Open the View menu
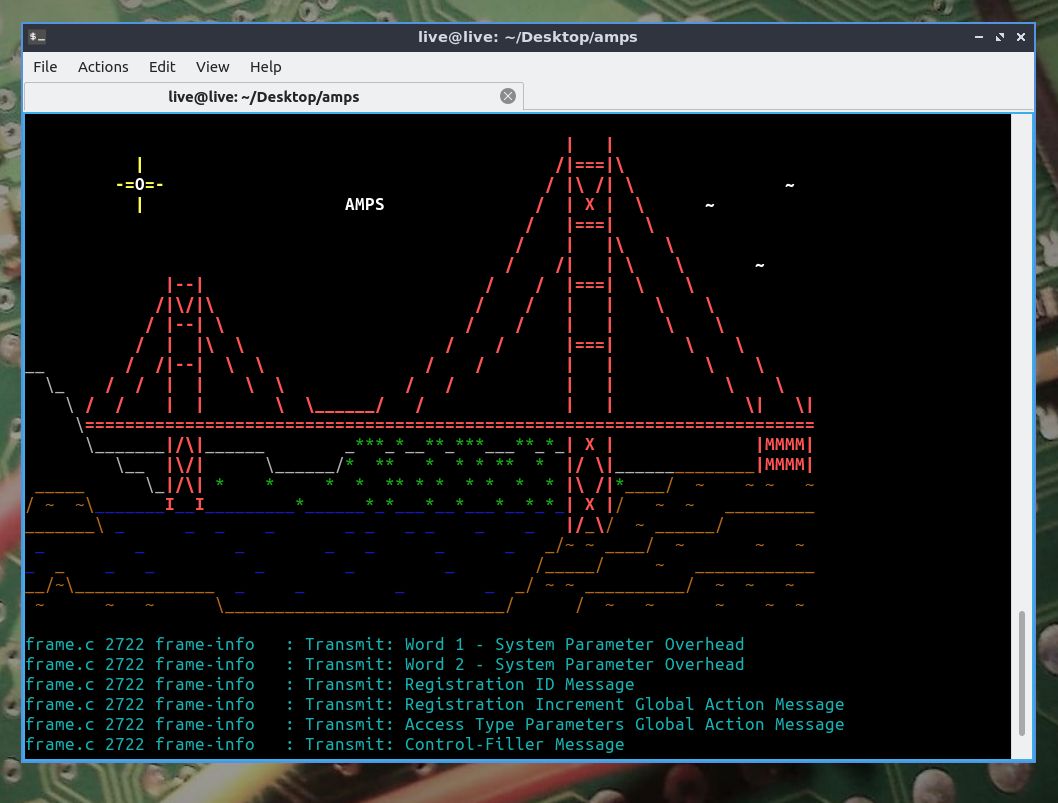The image size is (1058, 803). coord(213,67)
